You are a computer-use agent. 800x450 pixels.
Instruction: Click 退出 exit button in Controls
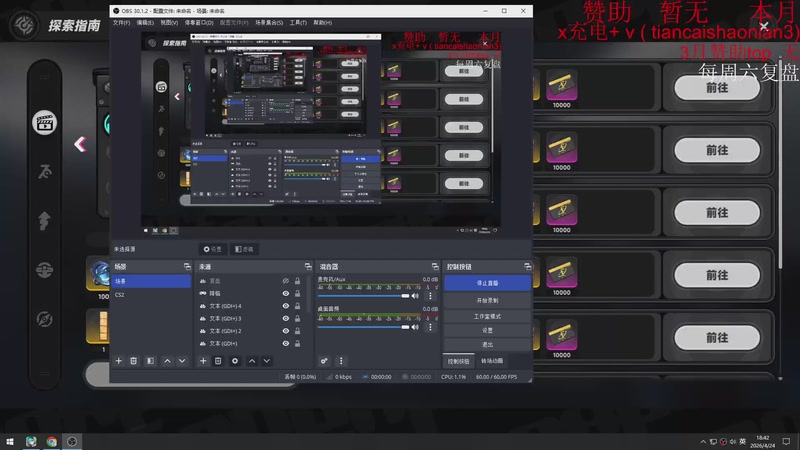tap(487, 345)
